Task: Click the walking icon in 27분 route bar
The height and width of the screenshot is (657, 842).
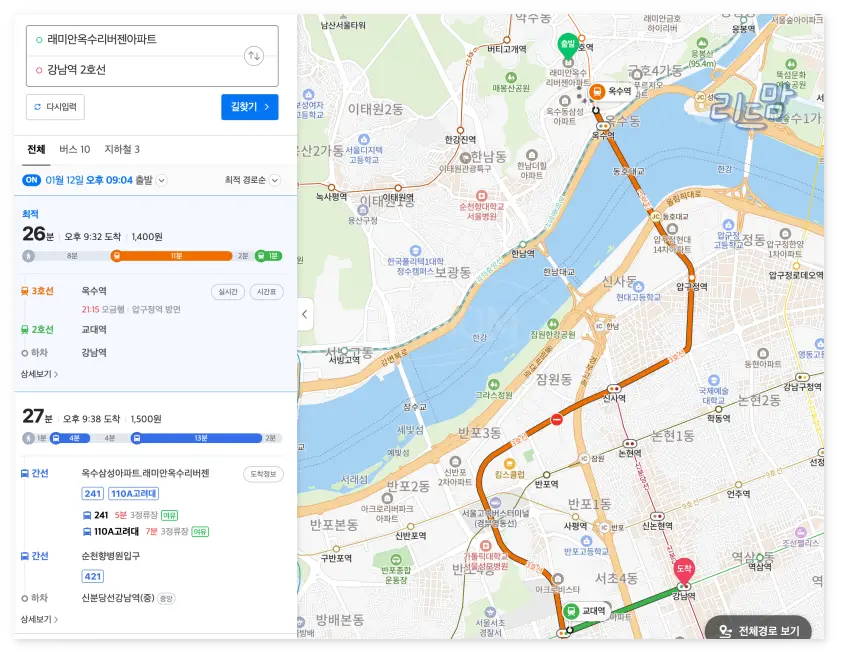Action: pyautogui.click(x=28, y=438)
